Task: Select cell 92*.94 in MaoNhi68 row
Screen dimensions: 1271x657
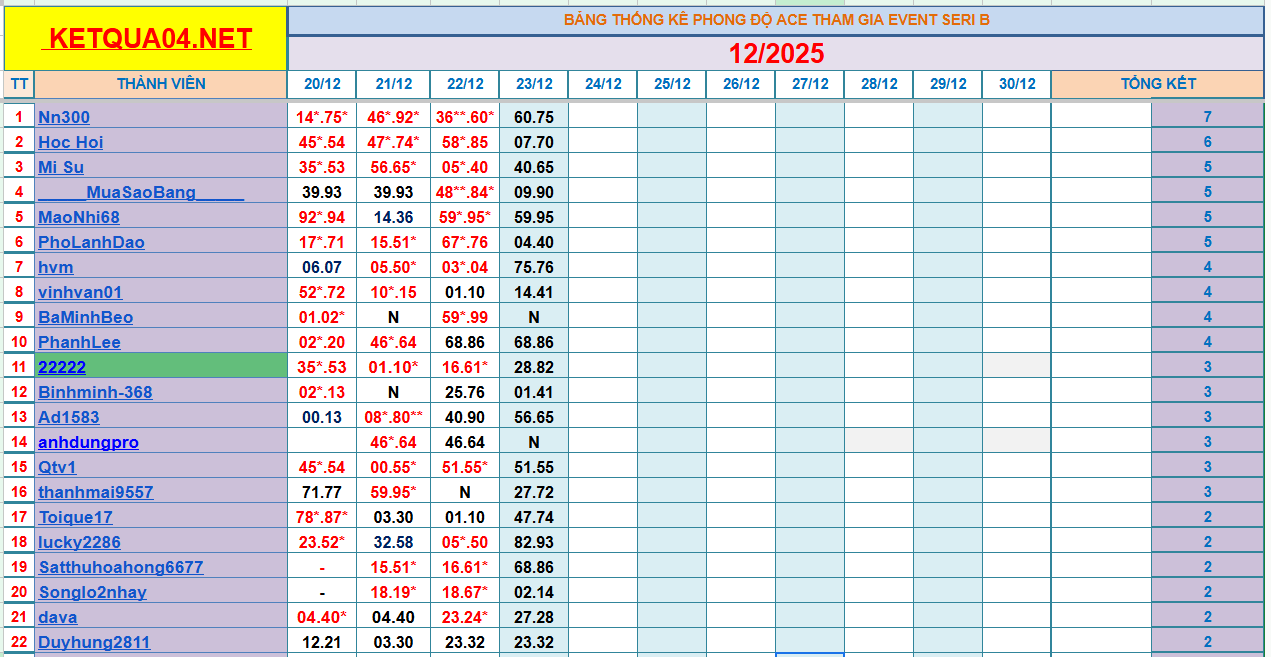Action: point(322,217)
